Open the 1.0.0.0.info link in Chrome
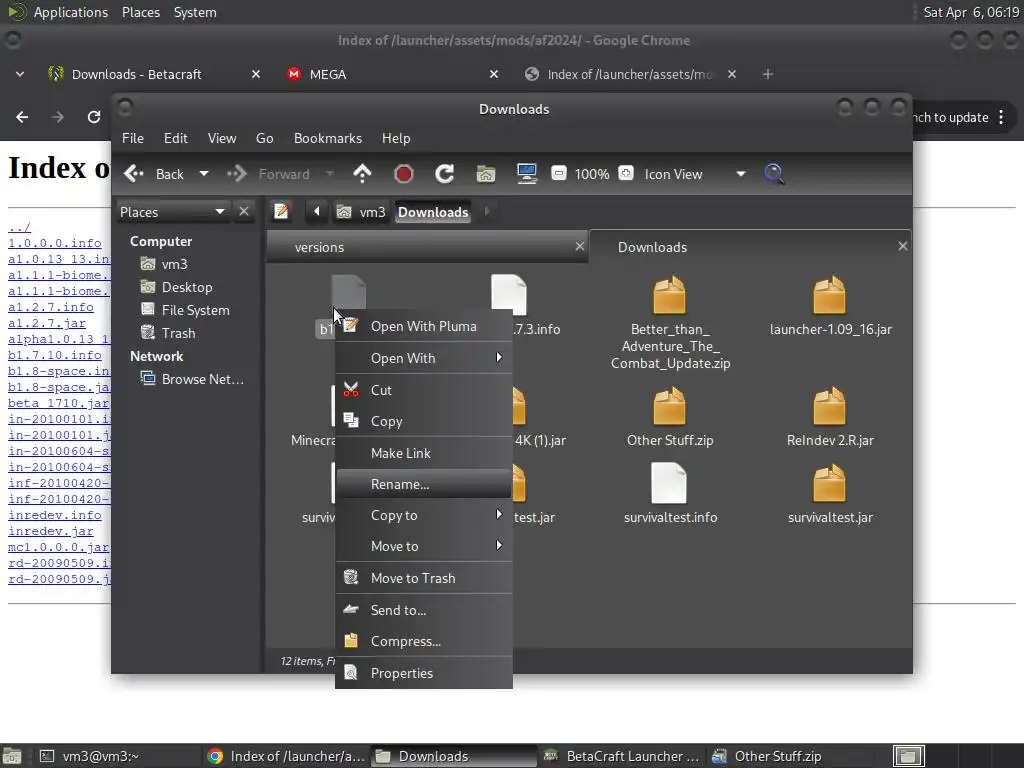Screen dimensions: 1024x768 tap(55, 243)
